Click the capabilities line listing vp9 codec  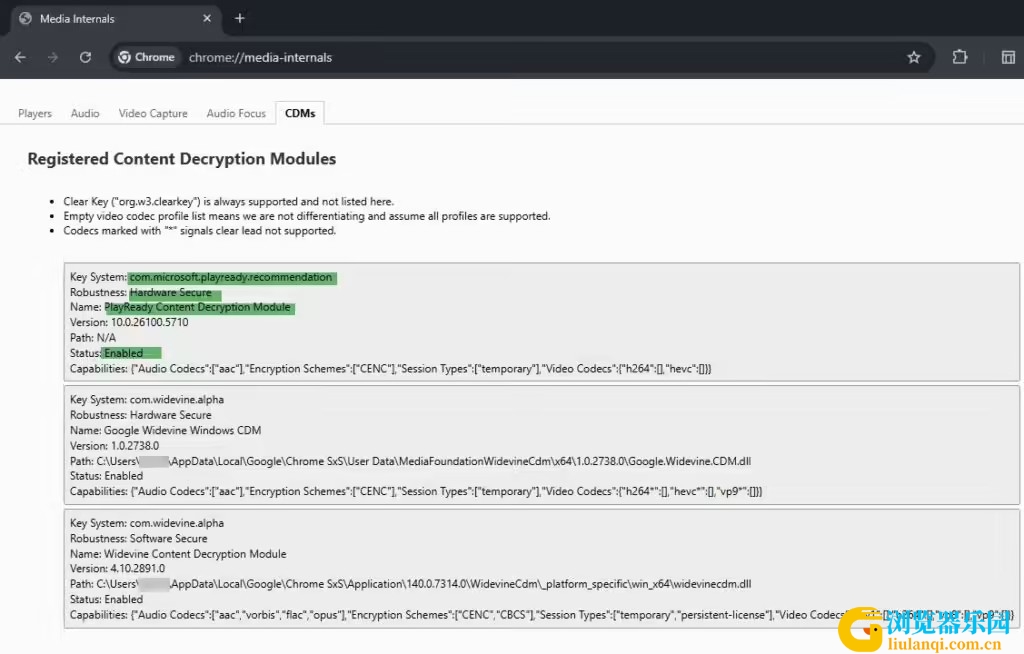416,491
